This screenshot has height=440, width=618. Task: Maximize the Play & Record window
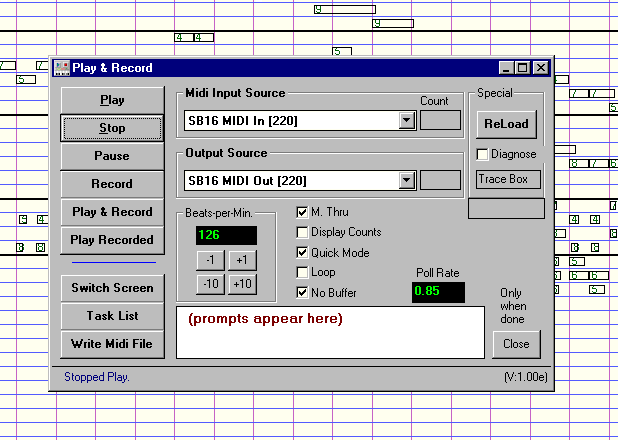tap(523, 68)
